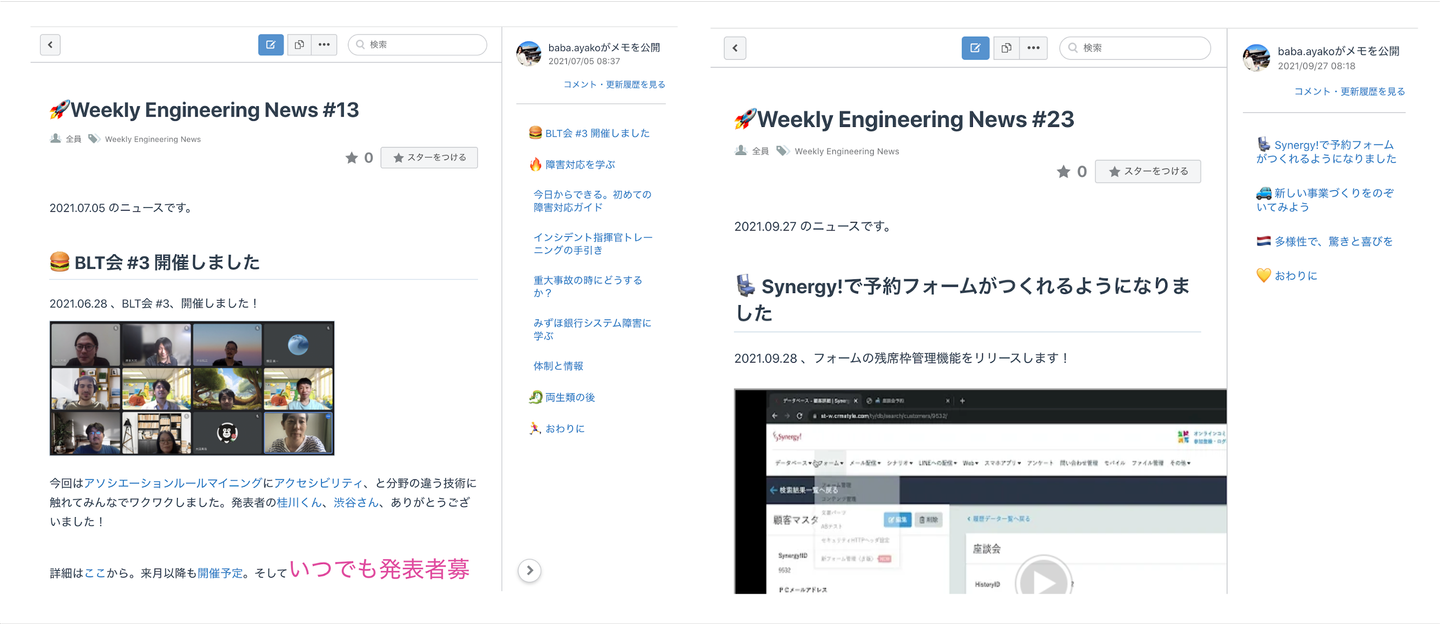Open ここ details link
Viewport: 1440px width, 625px height.
95,574
